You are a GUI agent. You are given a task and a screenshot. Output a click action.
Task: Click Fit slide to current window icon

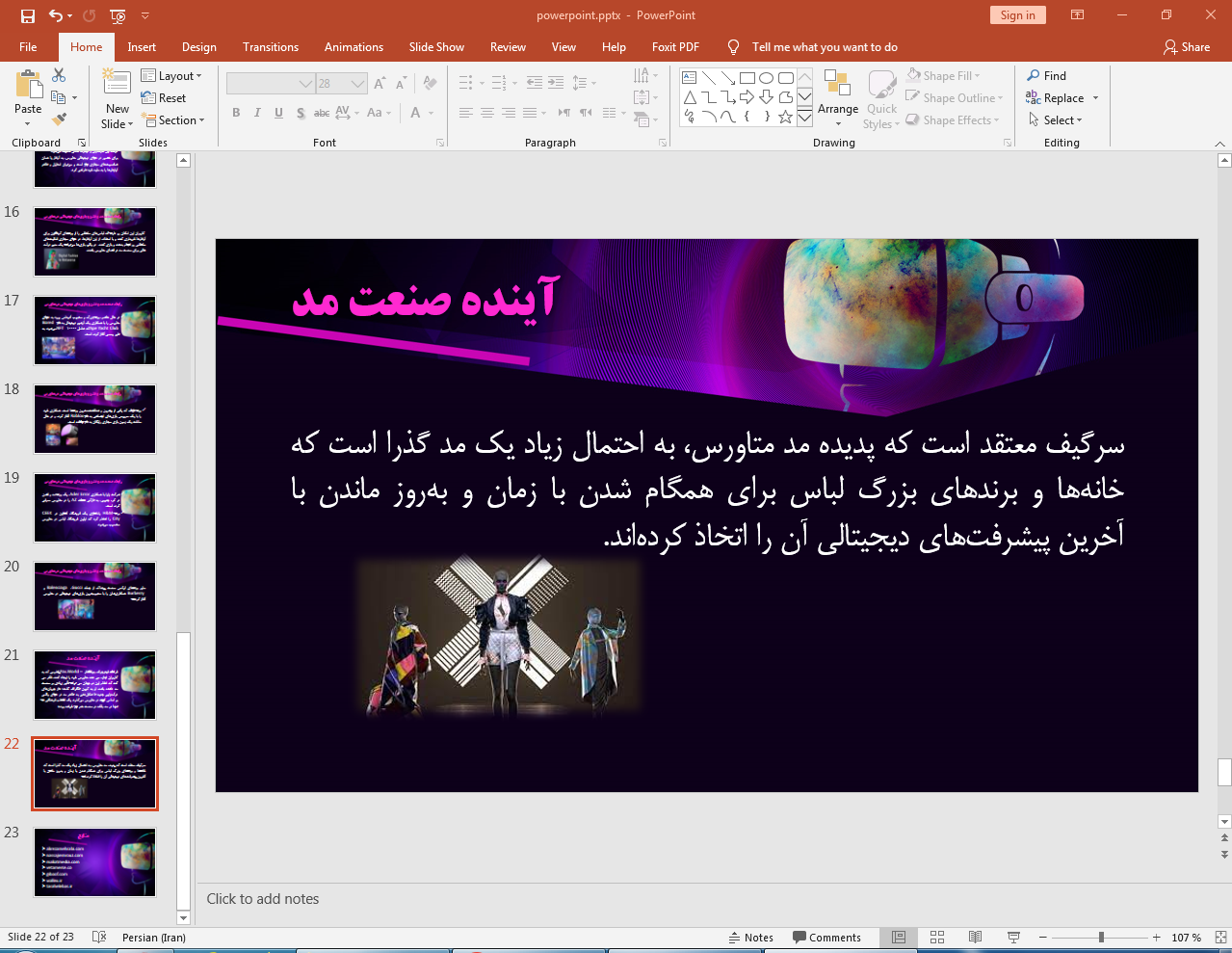click(x=1220, y=938)
